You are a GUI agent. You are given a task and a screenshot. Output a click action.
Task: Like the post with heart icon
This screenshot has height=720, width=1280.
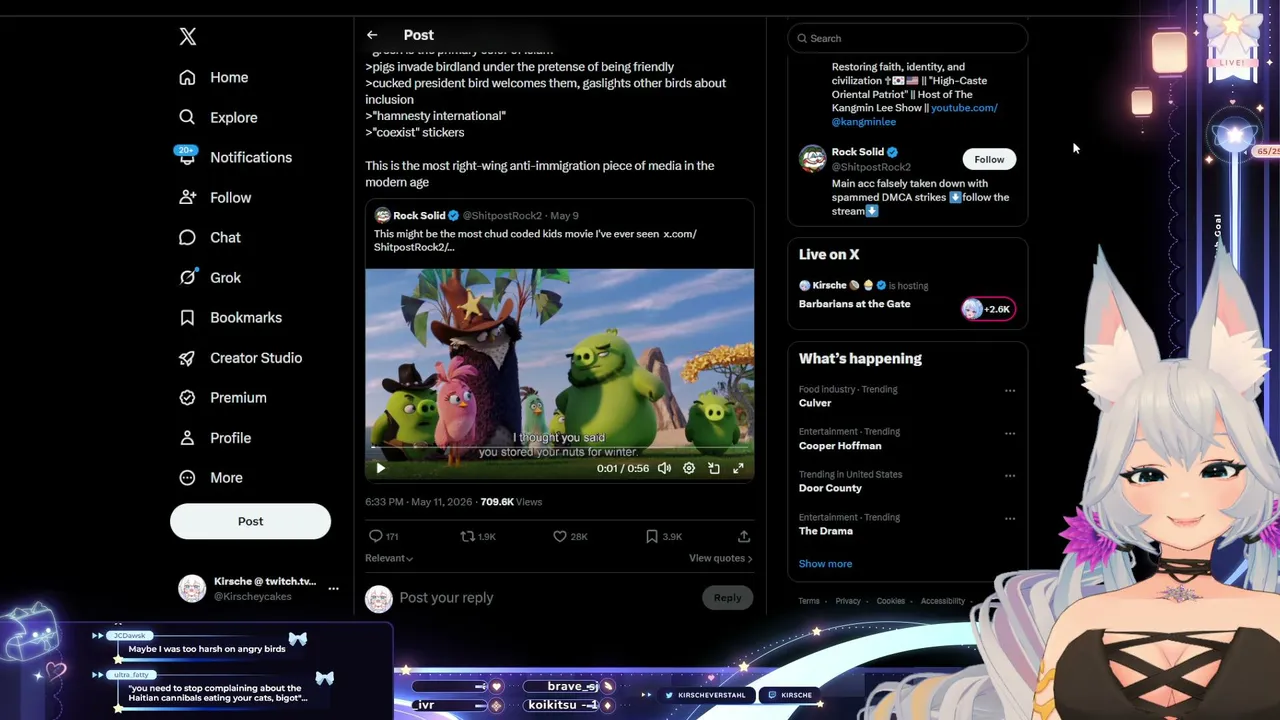pyautogui.click(x=560, y=537)
